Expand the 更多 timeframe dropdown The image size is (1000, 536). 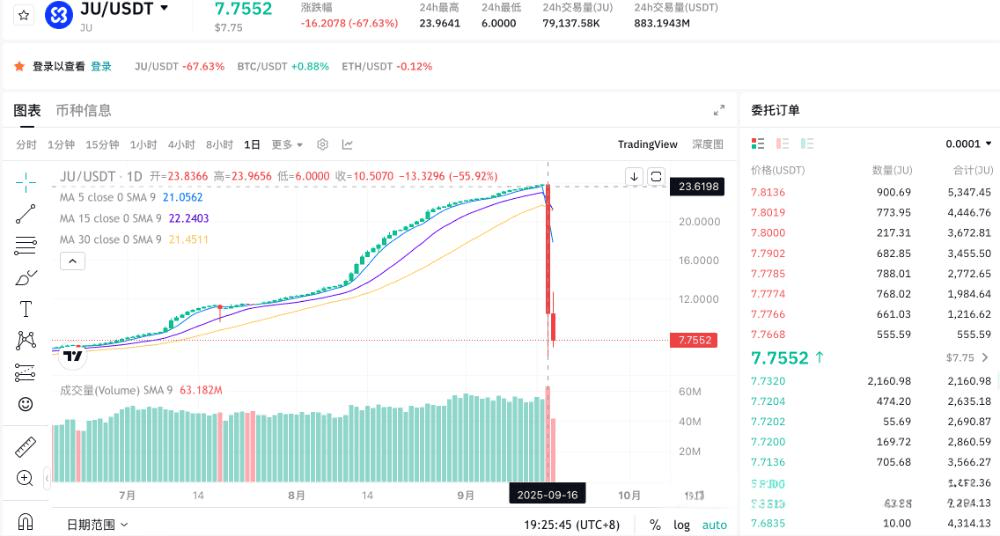tap(287, 144)
